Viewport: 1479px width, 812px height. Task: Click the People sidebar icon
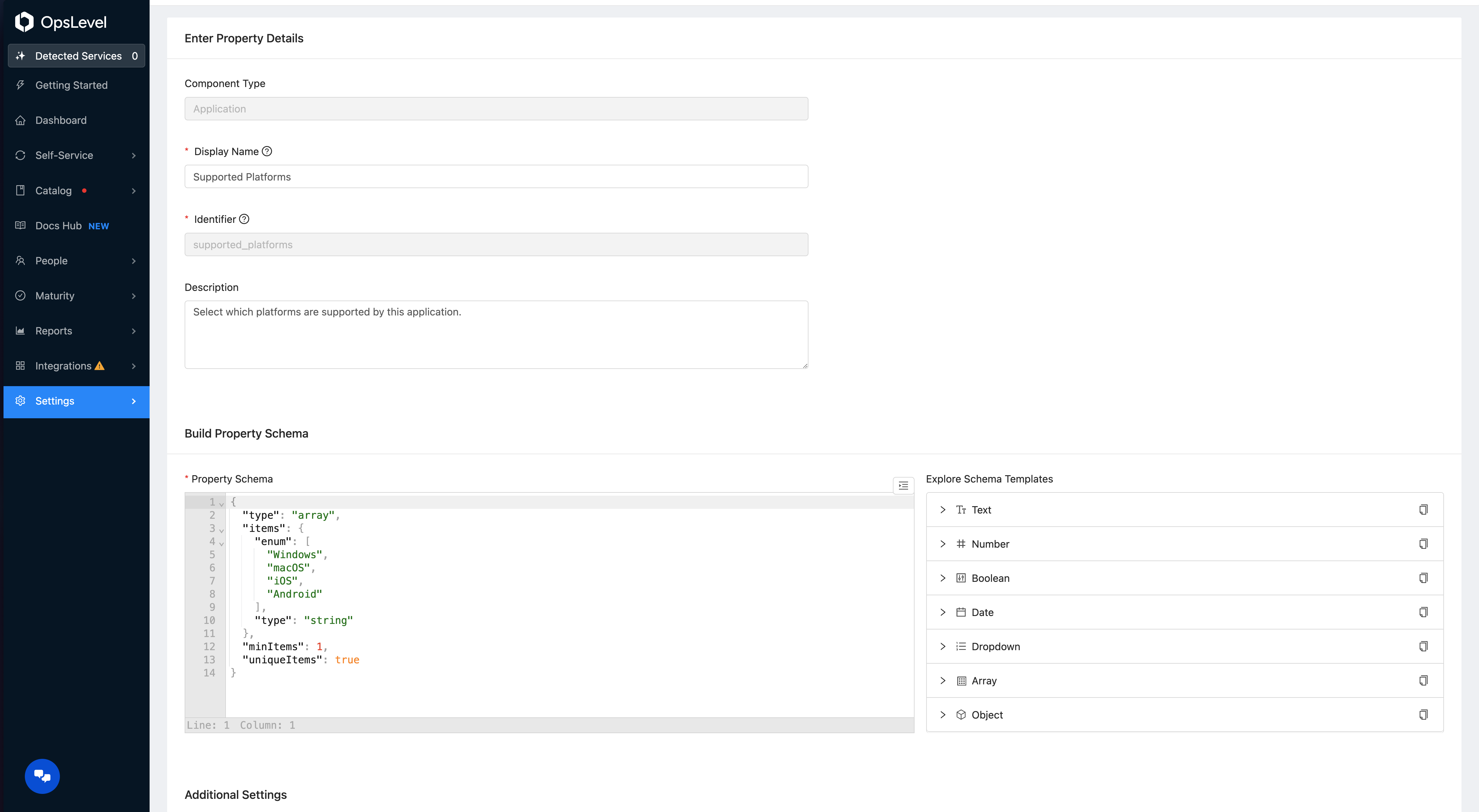click(x=21, y=261)
